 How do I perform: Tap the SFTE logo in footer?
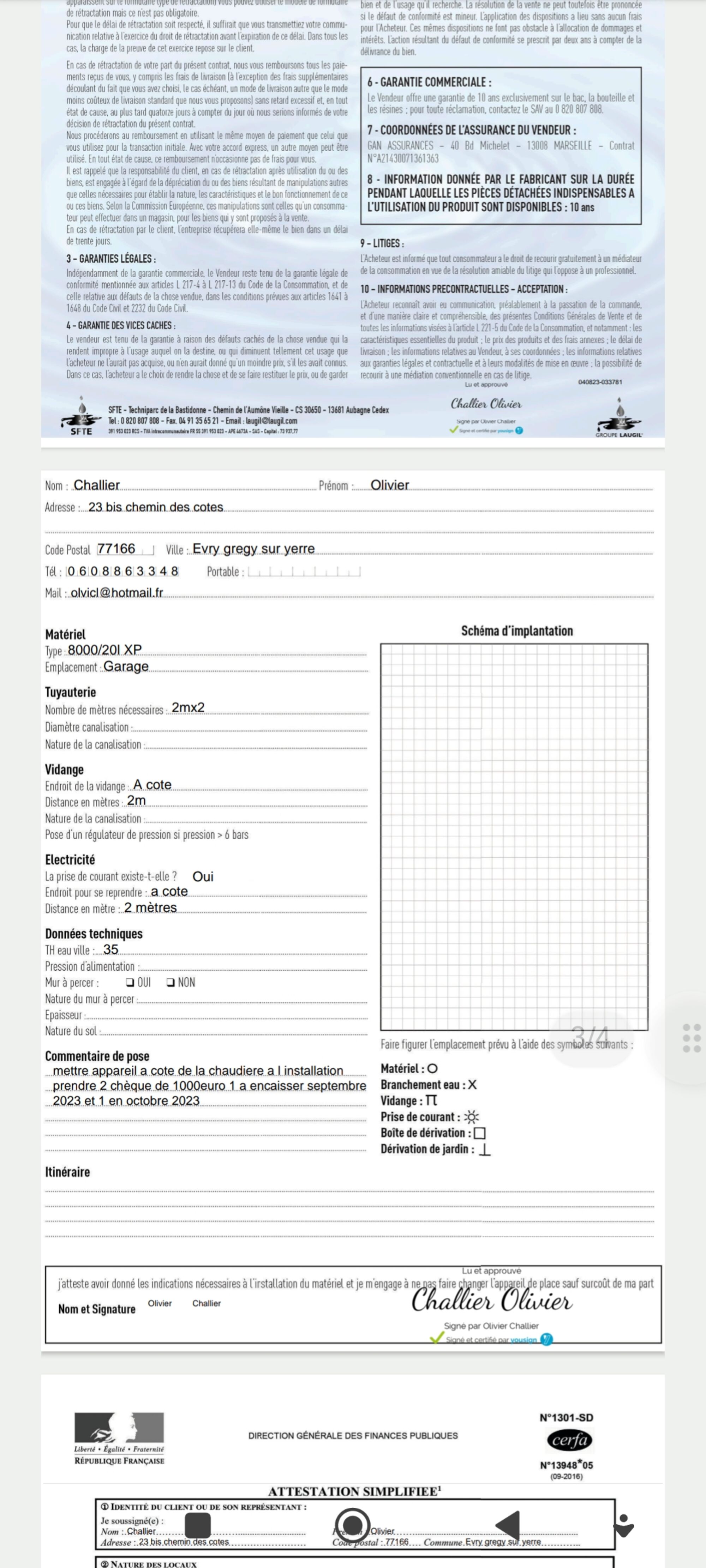pos(81,417)
